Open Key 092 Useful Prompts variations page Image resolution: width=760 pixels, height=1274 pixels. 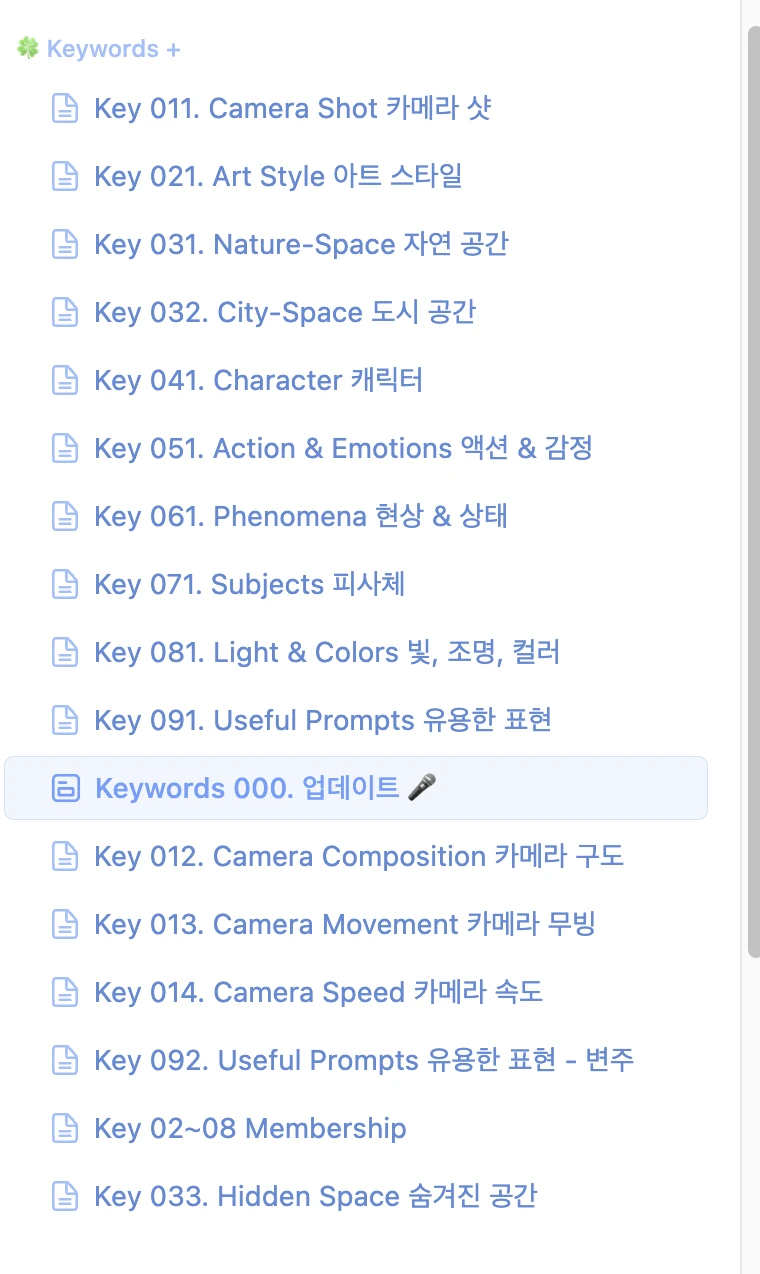coord(364,1060)
